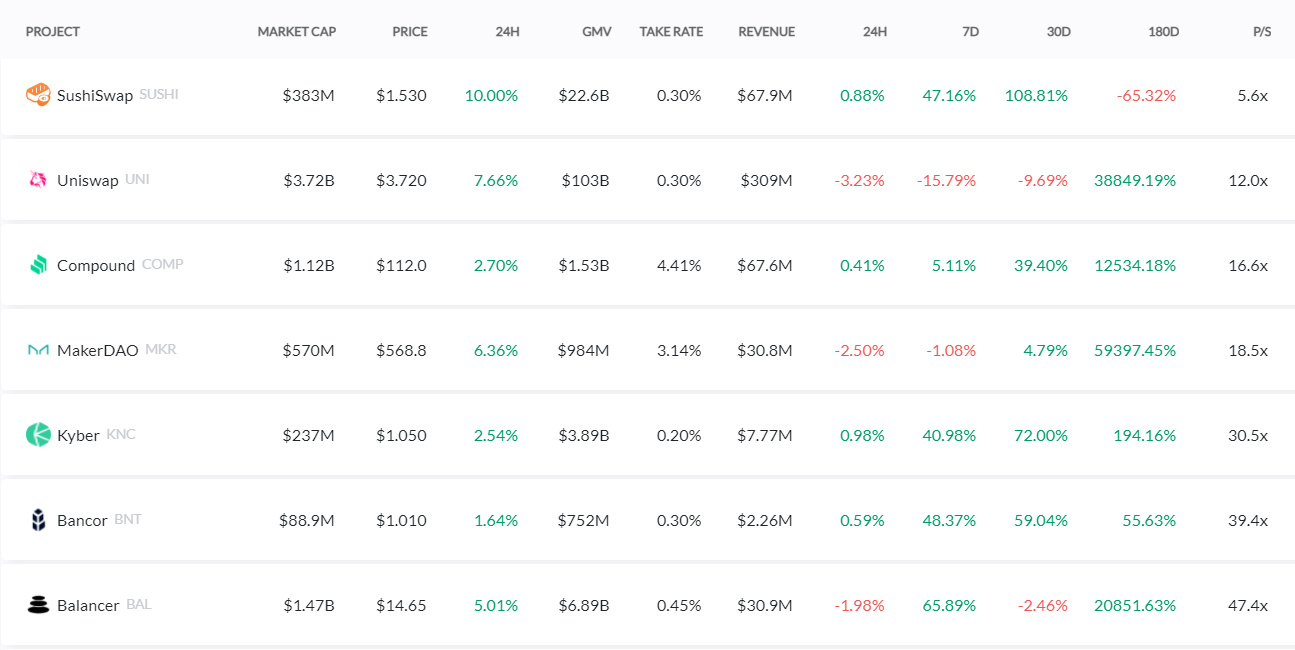Sort by the Price column header
The width and height of the screenshot is (1295, 650).
point(410,32)
